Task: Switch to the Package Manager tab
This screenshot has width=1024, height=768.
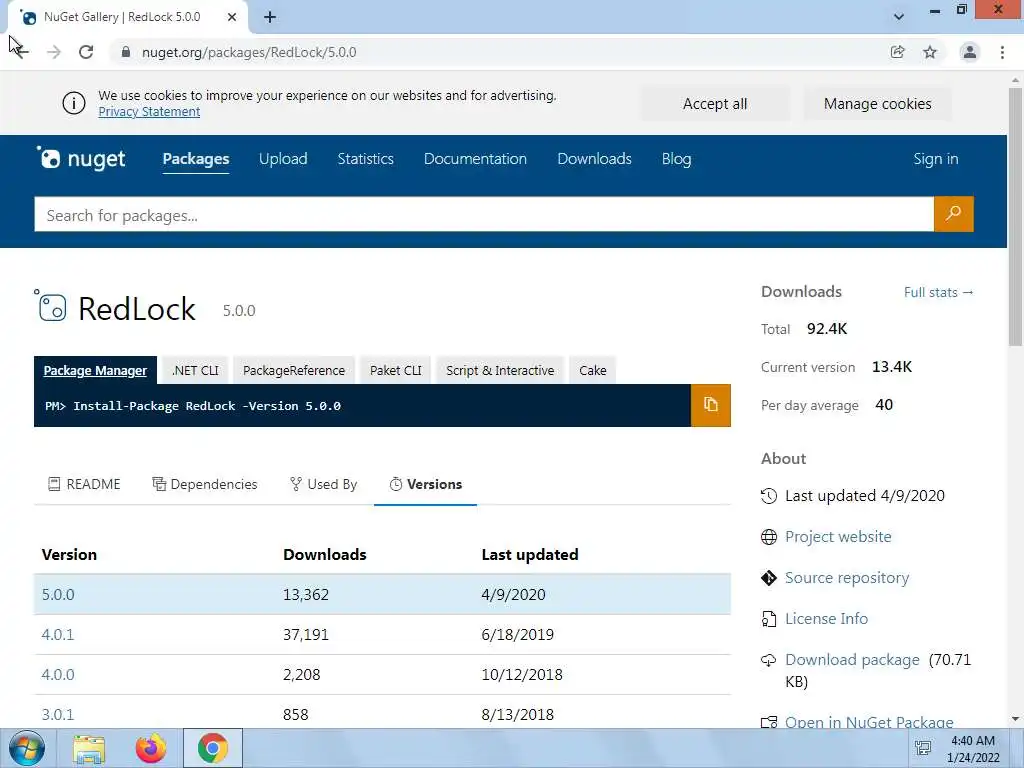Action: click(x=95, y=370)
